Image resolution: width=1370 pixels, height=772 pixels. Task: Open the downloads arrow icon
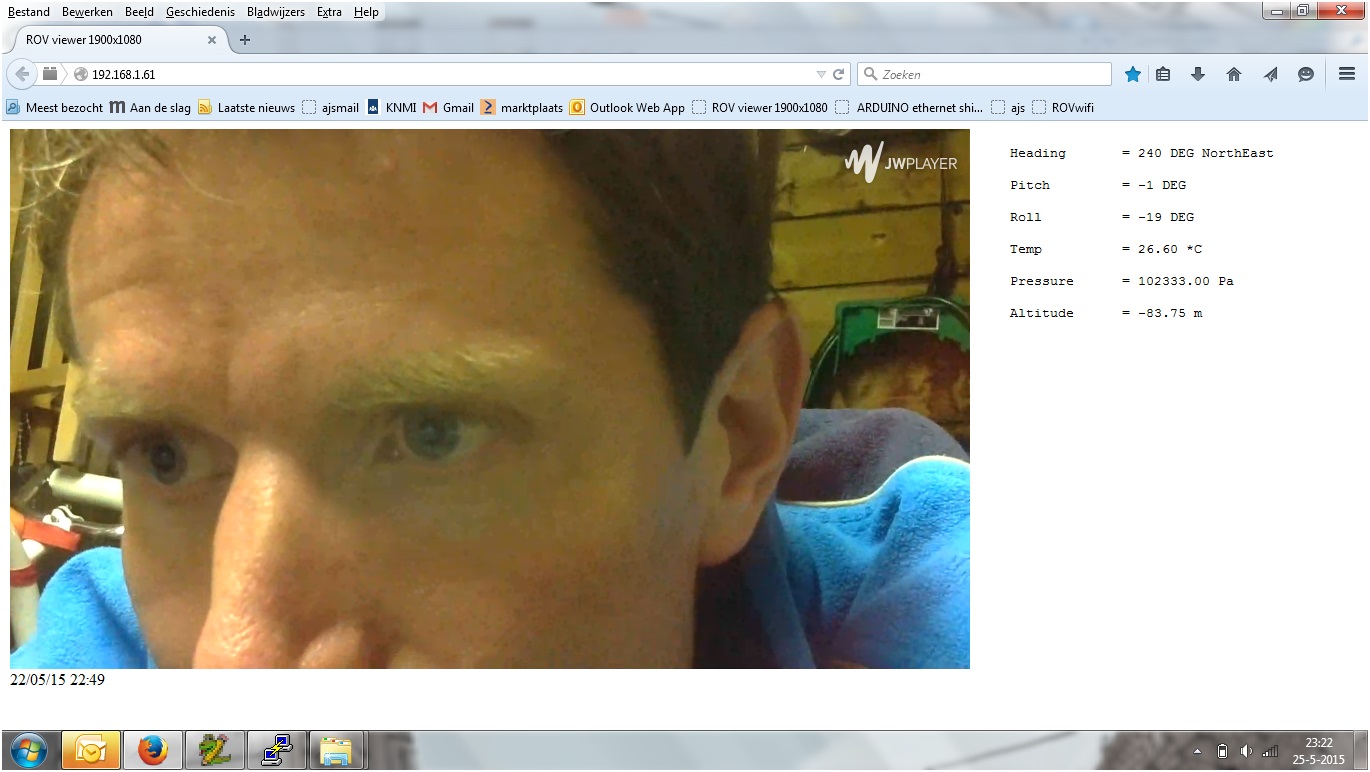1198,74
